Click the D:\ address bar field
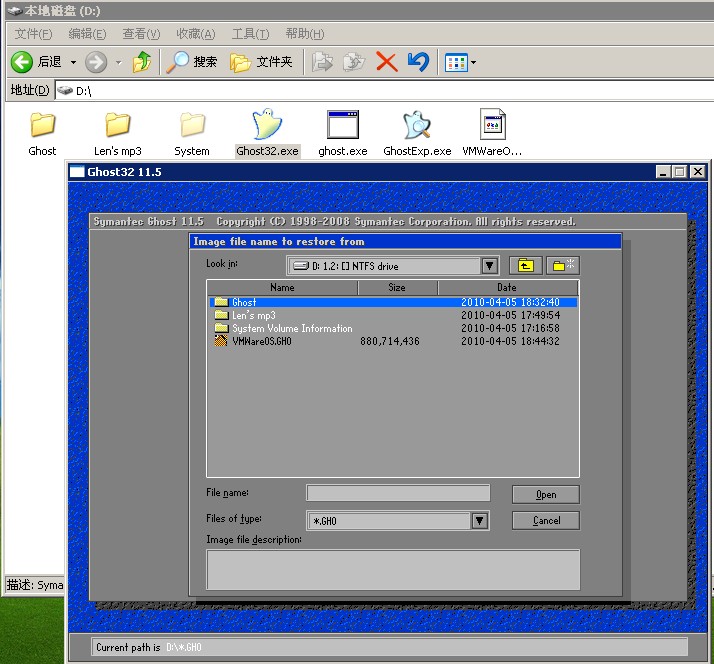This screenshot has height=664, width=714. (x=384, y=91)
